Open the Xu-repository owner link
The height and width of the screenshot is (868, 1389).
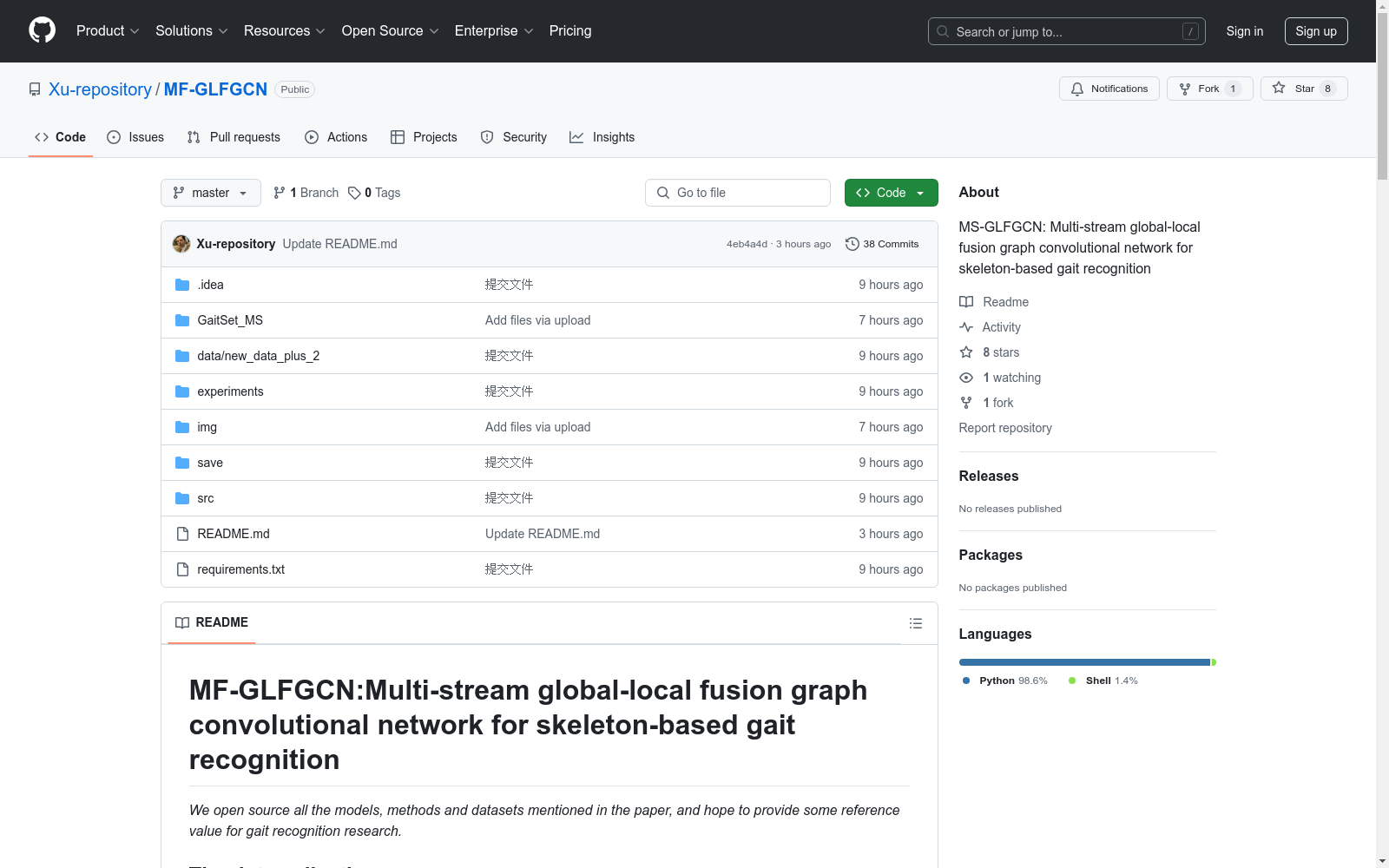(100, 89)
